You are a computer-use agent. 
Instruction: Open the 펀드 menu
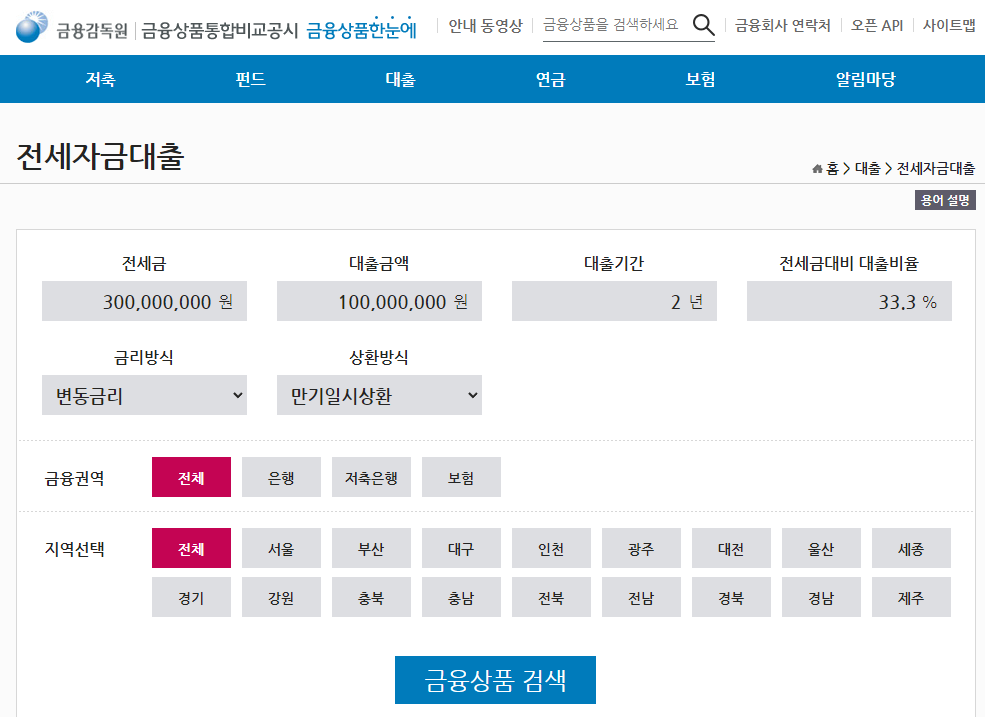click(x=251, y=79)
